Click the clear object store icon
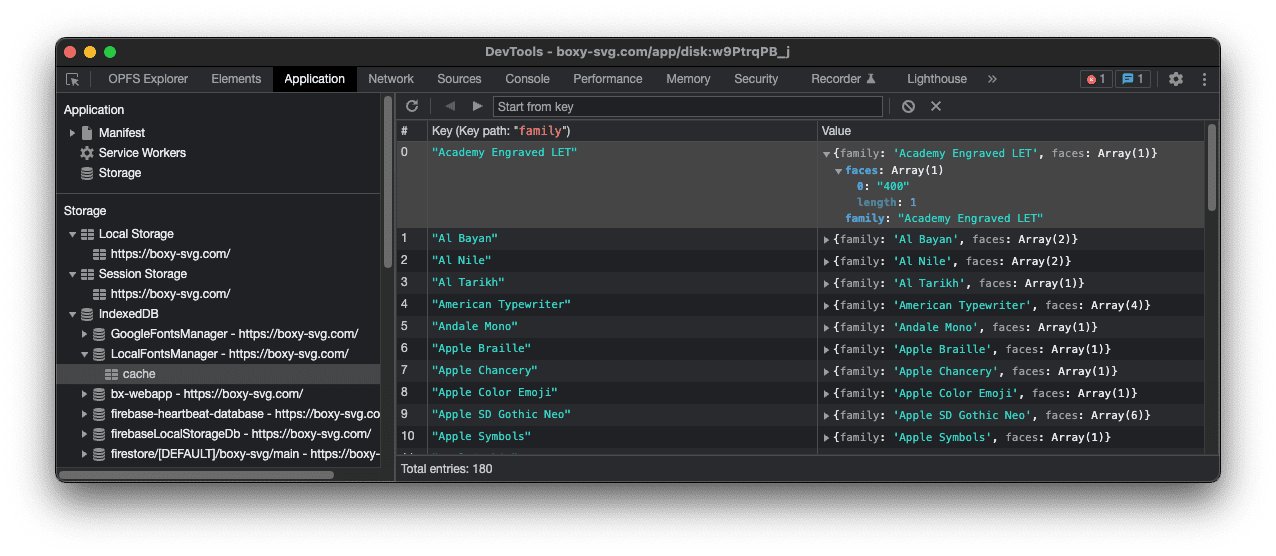Viewport: 1276px width, 556px height. [908, 106]
